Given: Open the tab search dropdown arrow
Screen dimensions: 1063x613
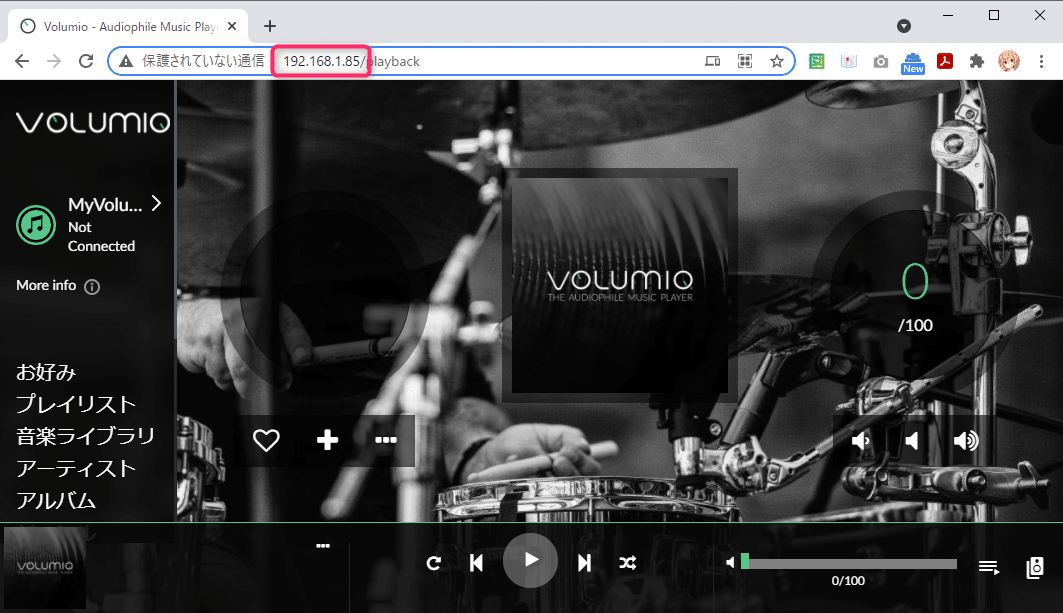Looking at the screenshot, I should point(904,26).
